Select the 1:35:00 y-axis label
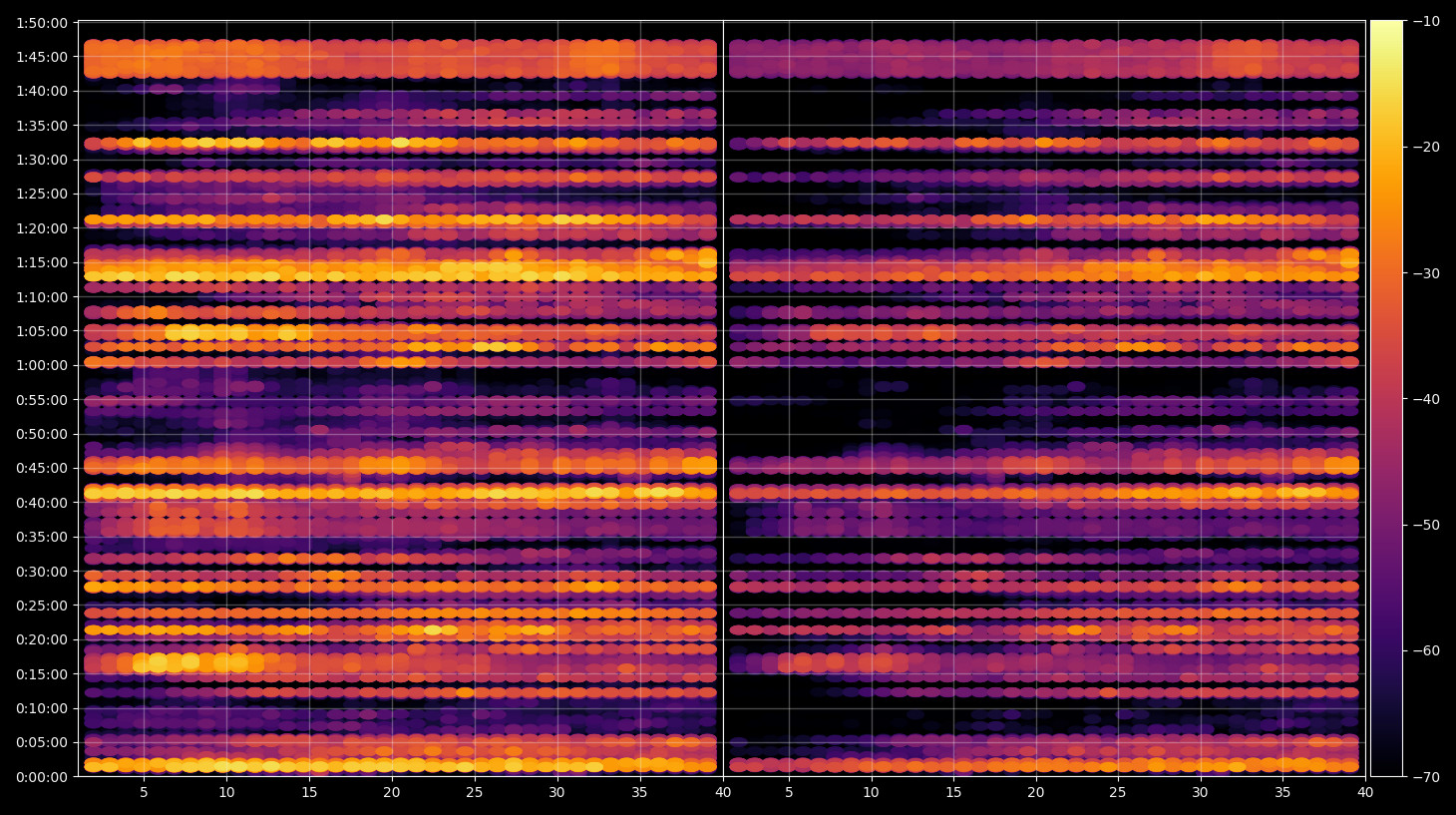 coord(42,126)
